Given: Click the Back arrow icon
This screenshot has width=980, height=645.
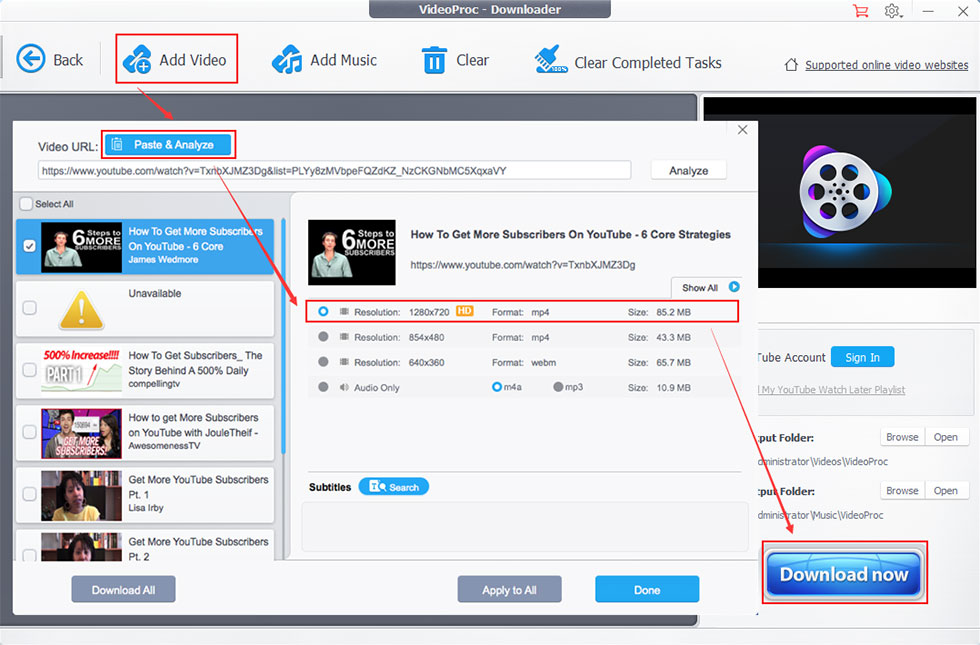Looking at the screenshot, I should pos(31,59).
